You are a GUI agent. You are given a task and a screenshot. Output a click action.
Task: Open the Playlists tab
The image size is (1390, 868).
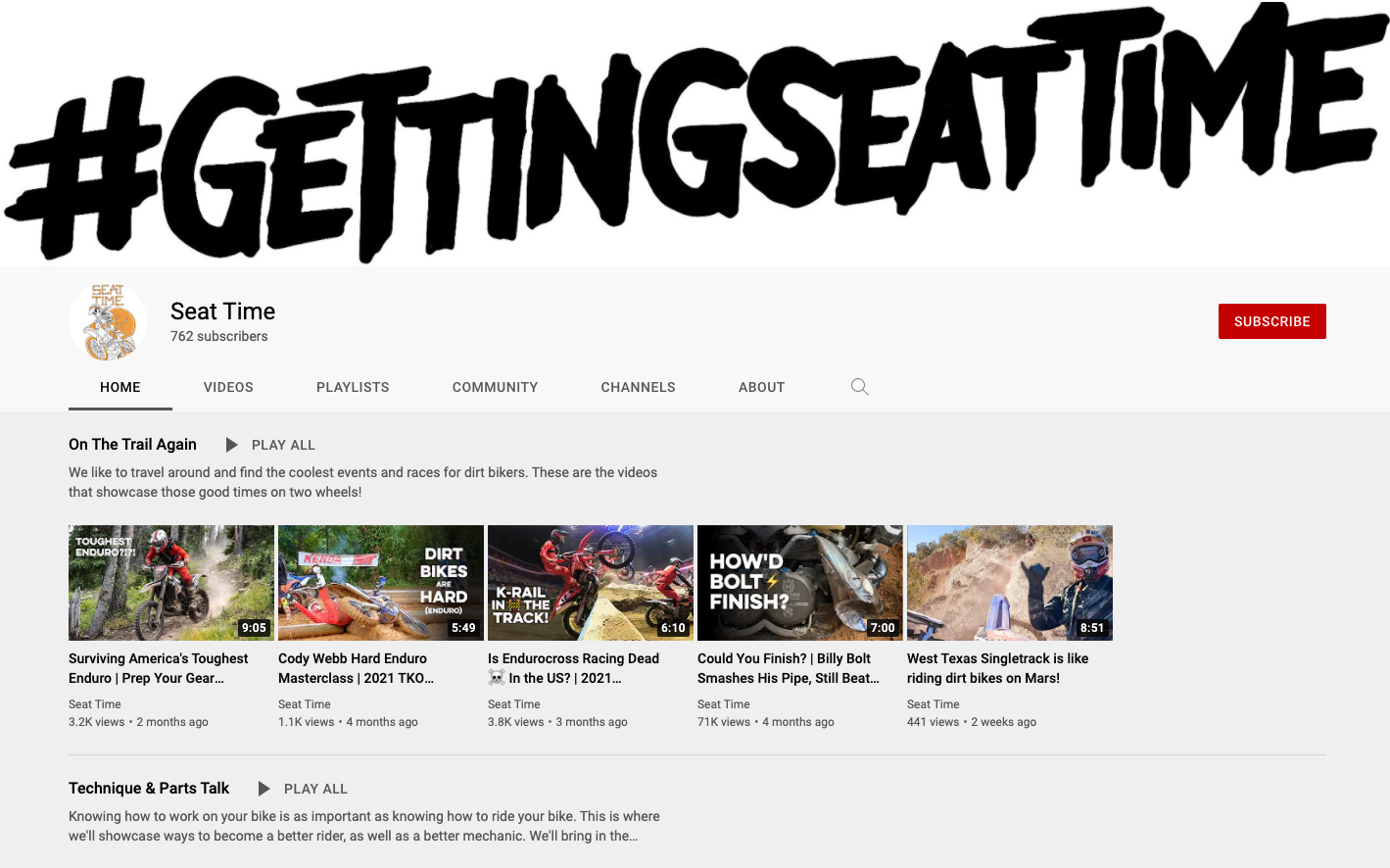[353, 387]
